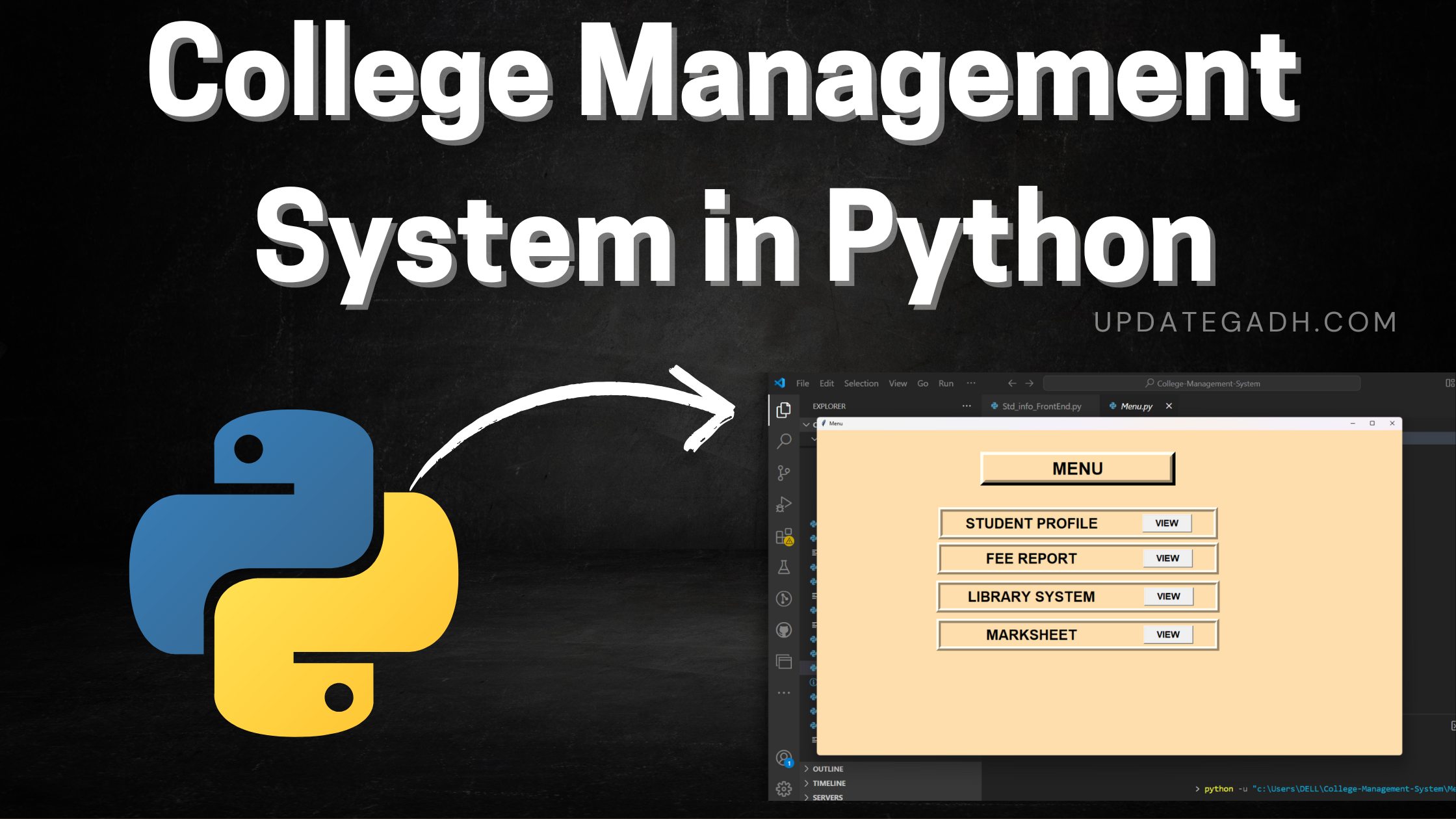Click VIEW for Library System
This screenshot has width=1456, height=819.
pos(1168,597)
